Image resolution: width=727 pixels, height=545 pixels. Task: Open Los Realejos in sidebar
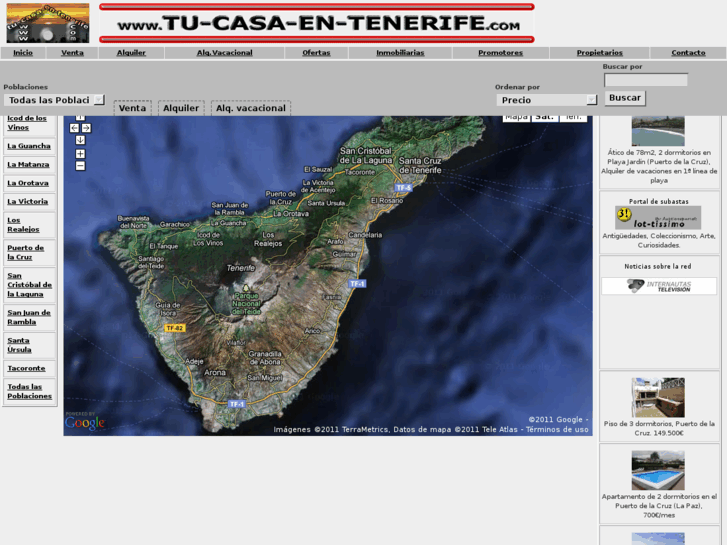pos(23,224)
